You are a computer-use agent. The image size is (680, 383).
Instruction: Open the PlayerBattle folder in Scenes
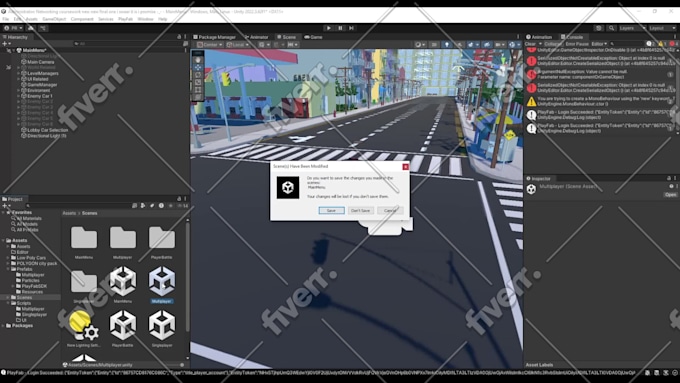(162, 237)
